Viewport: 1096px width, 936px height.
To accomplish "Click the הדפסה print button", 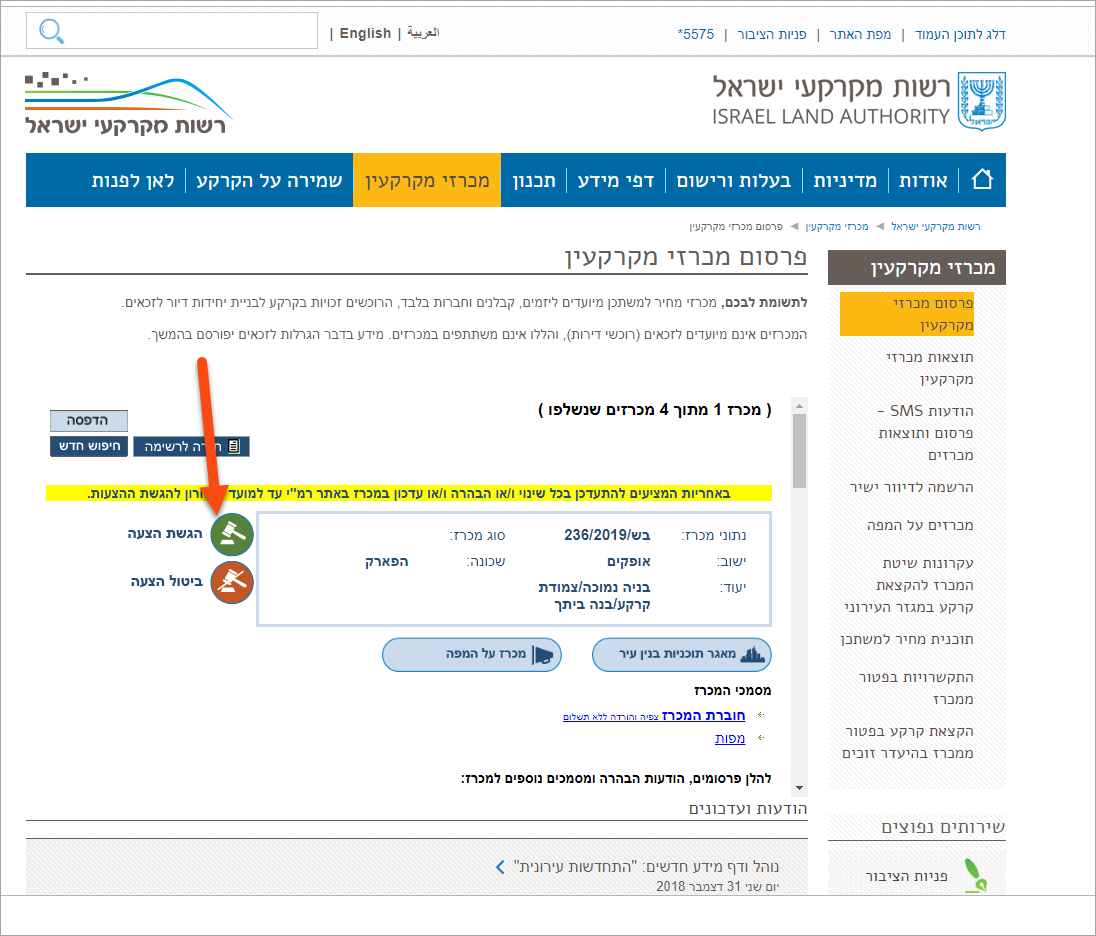I will [89, 420].
